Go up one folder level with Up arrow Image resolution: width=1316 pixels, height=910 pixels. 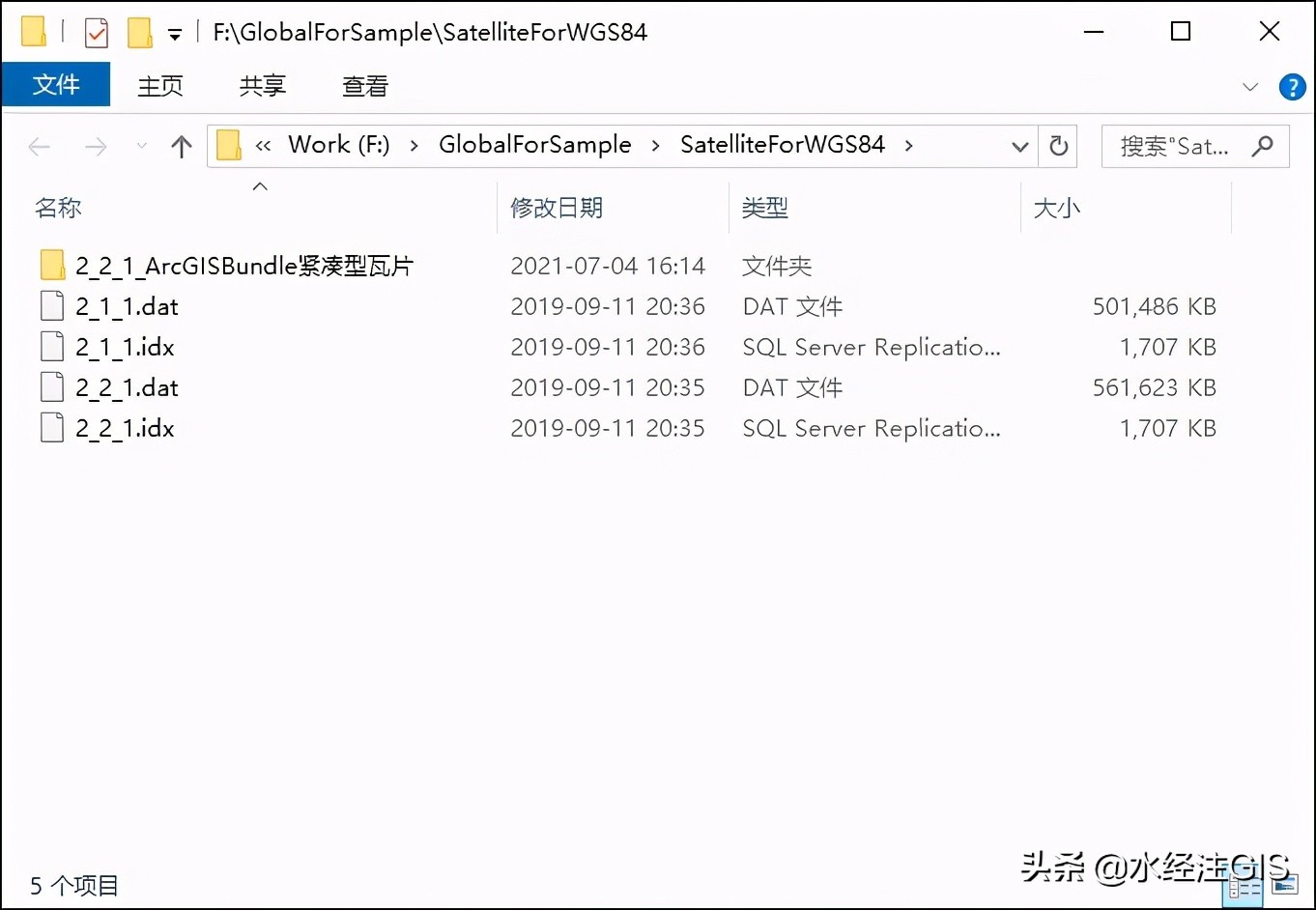point(181,147)
